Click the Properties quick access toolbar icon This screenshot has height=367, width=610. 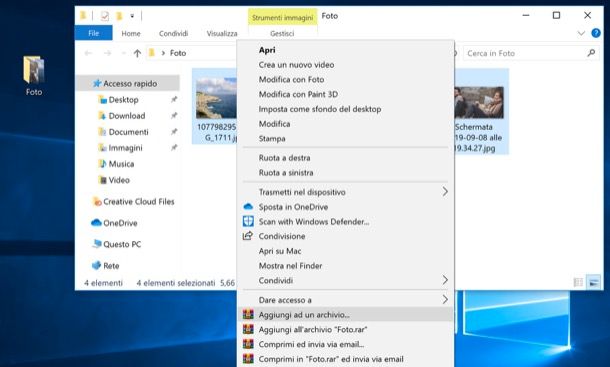105,16
